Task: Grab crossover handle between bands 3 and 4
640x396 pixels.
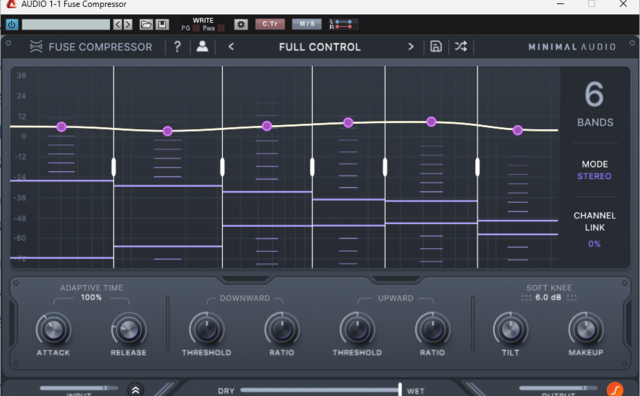Action: click(x=312, y=167)
